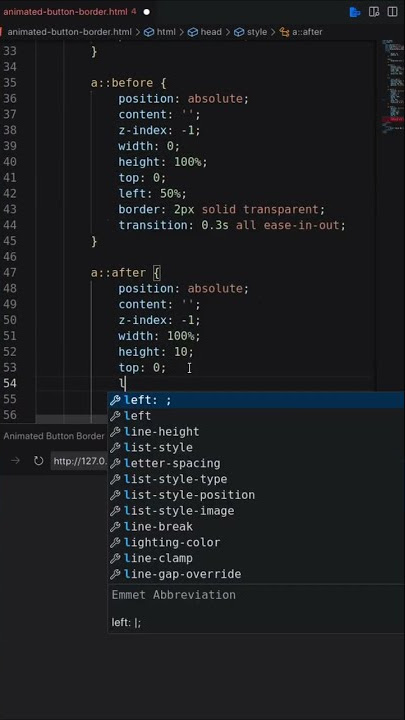Toggle the editor layout icon
Screen dimensions: 405x720
pyautogui.click(x=374, y=12)
